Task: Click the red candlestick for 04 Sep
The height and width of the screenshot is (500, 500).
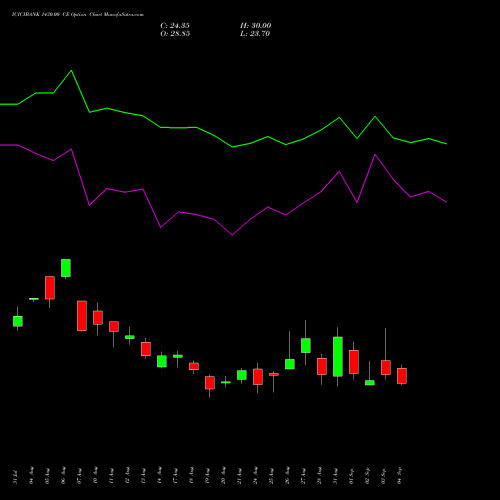Action: [x=402, y=376]
